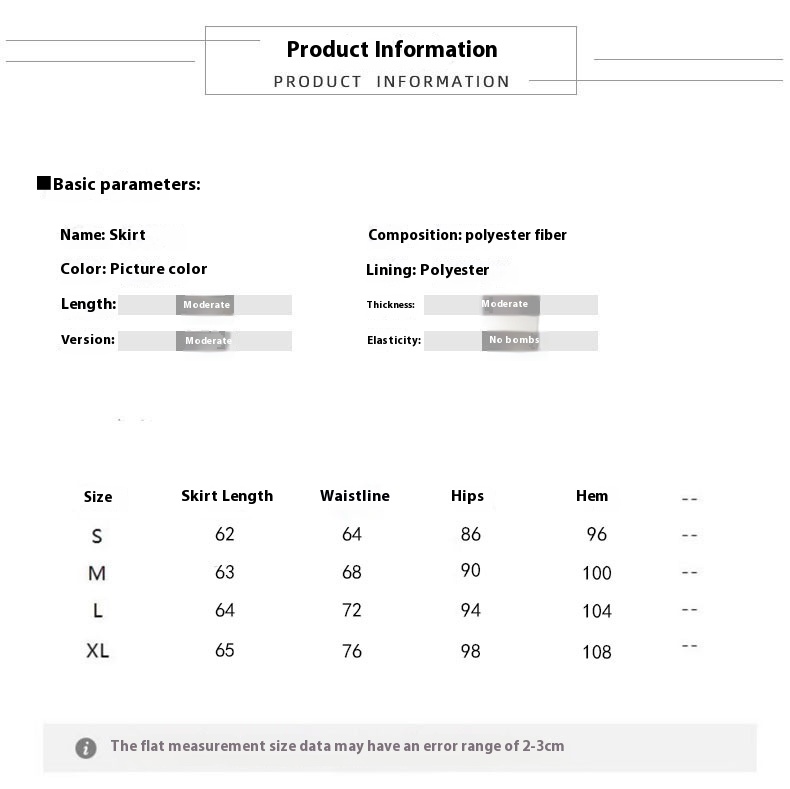Click the Color: Picture color text
Screen dimensions: 790x789
pos(134,269)
